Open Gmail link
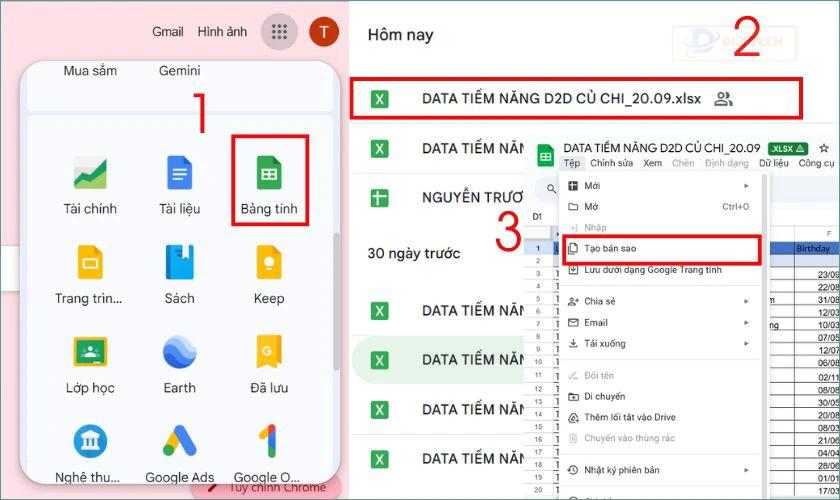This screenshot has width=840, height=500. click(x=168, y=32)
